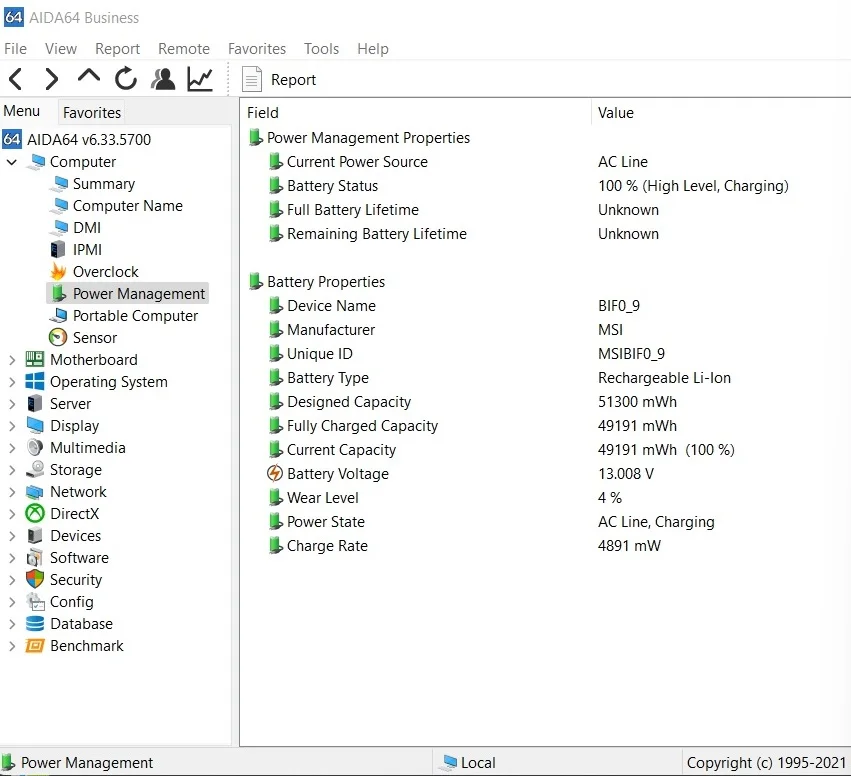The image size is (851, 776).
Task: Expand the Multimedia tree node
Action: [x=12, y=448]
